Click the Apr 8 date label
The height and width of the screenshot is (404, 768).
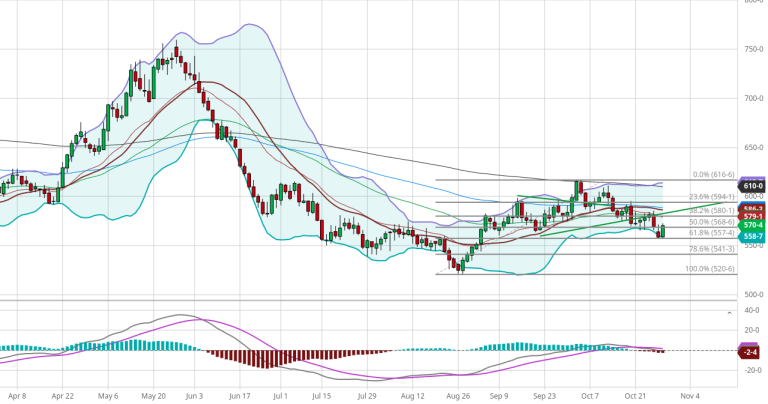click(x=17, y=394)
